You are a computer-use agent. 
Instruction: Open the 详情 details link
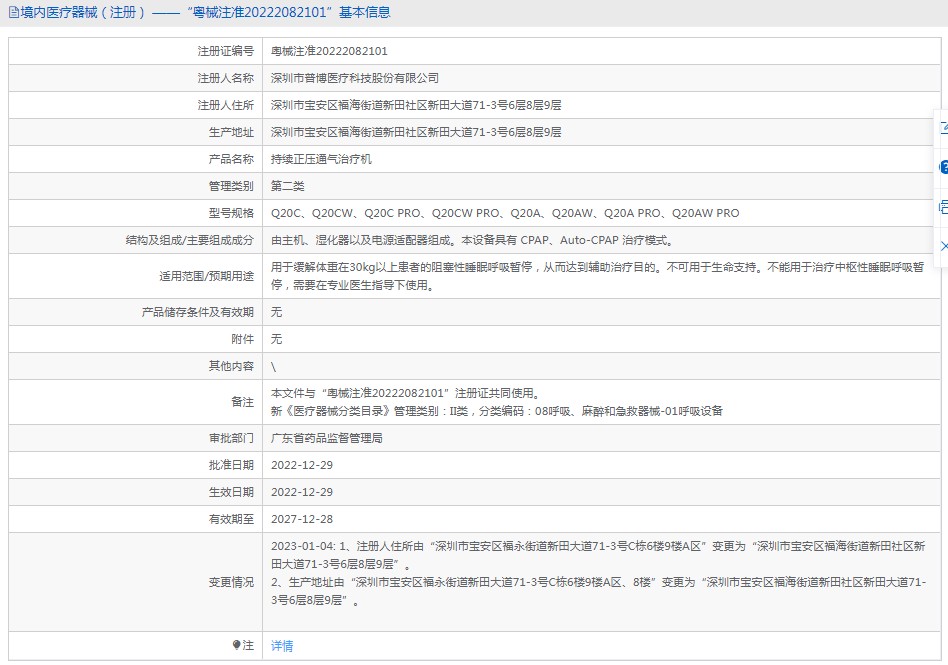tap(282, 646)
